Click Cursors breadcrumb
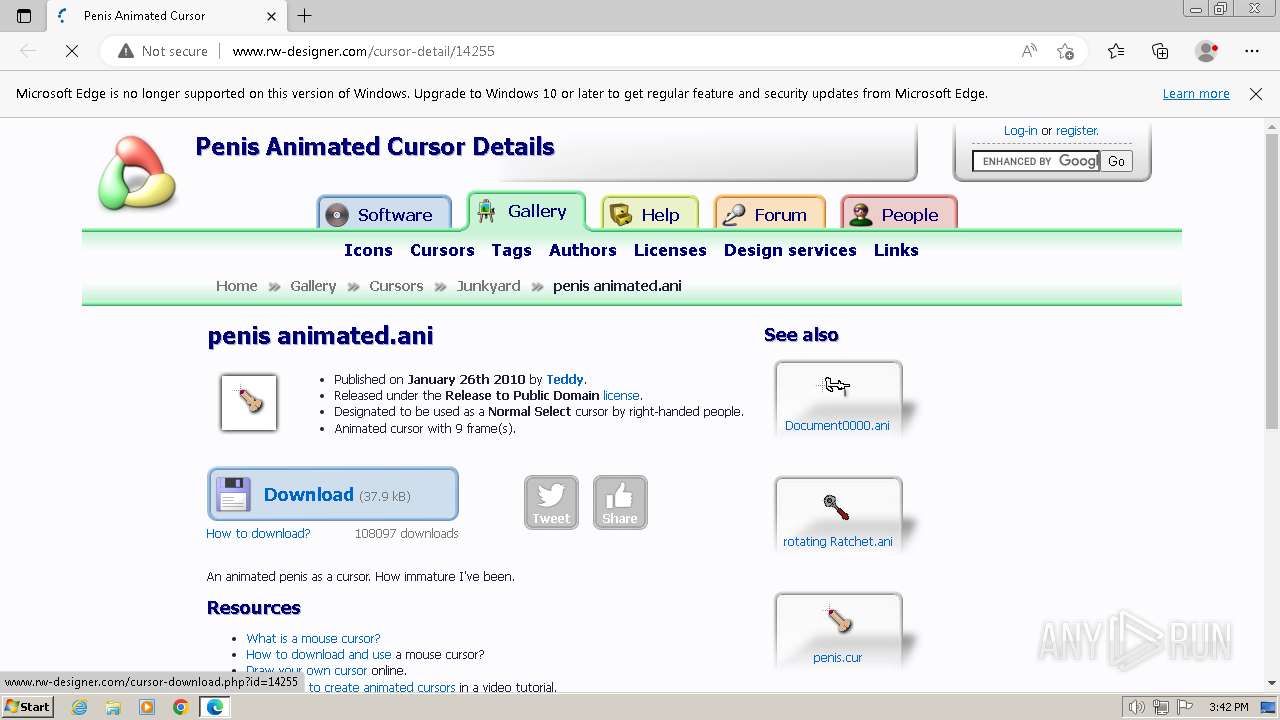1280x720 pixels. [396, 286]
